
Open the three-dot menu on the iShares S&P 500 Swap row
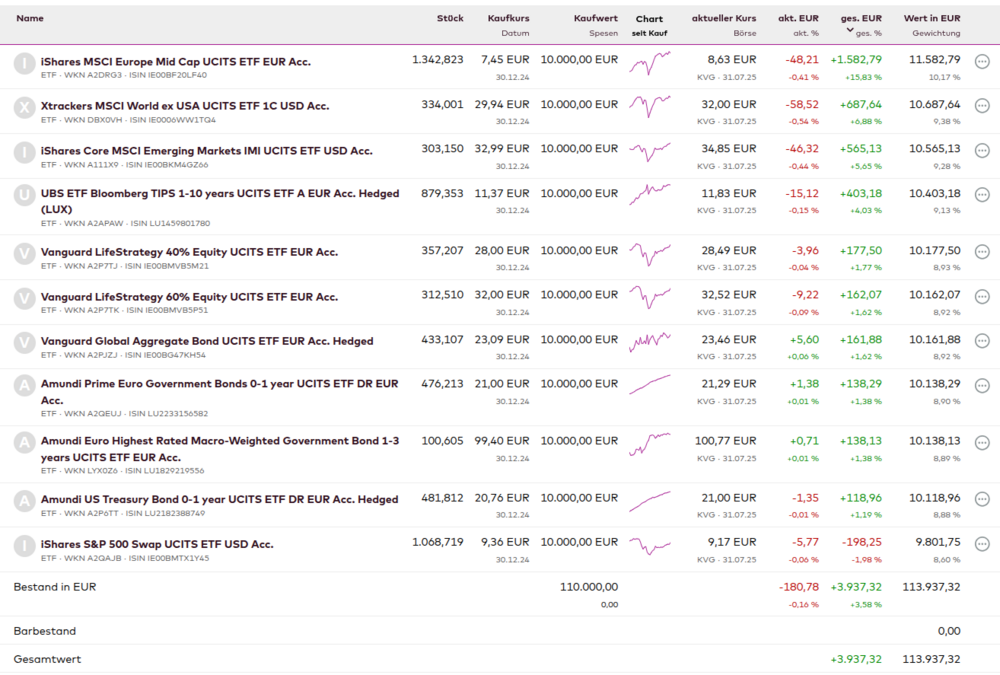point(982,545)
